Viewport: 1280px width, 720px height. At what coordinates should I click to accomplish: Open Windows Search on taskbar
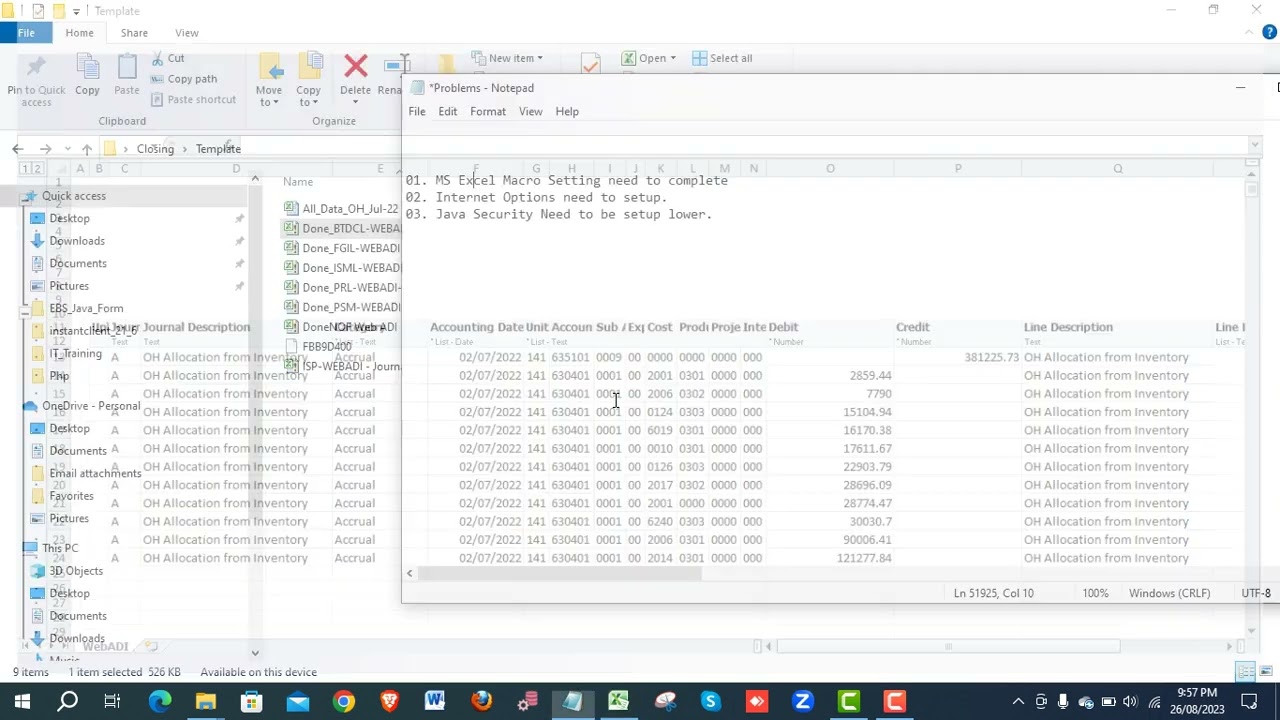pos(68,702)
